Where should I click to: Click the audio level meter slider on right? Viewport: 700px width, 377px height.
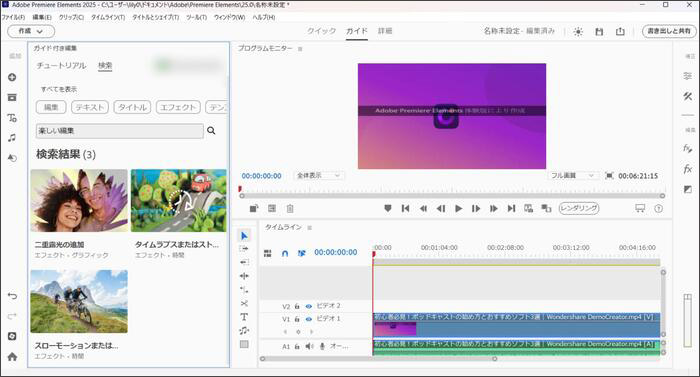688,320
